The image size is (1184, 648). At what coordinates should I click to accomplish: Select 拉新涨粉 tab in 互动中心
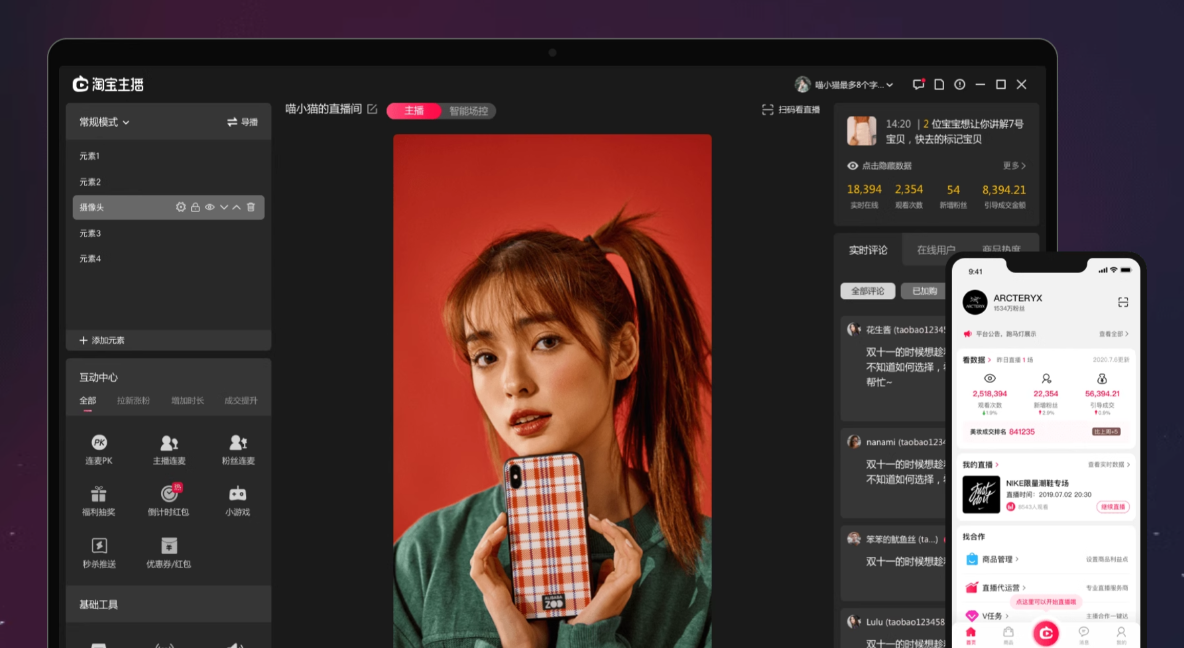coord(133,400)
